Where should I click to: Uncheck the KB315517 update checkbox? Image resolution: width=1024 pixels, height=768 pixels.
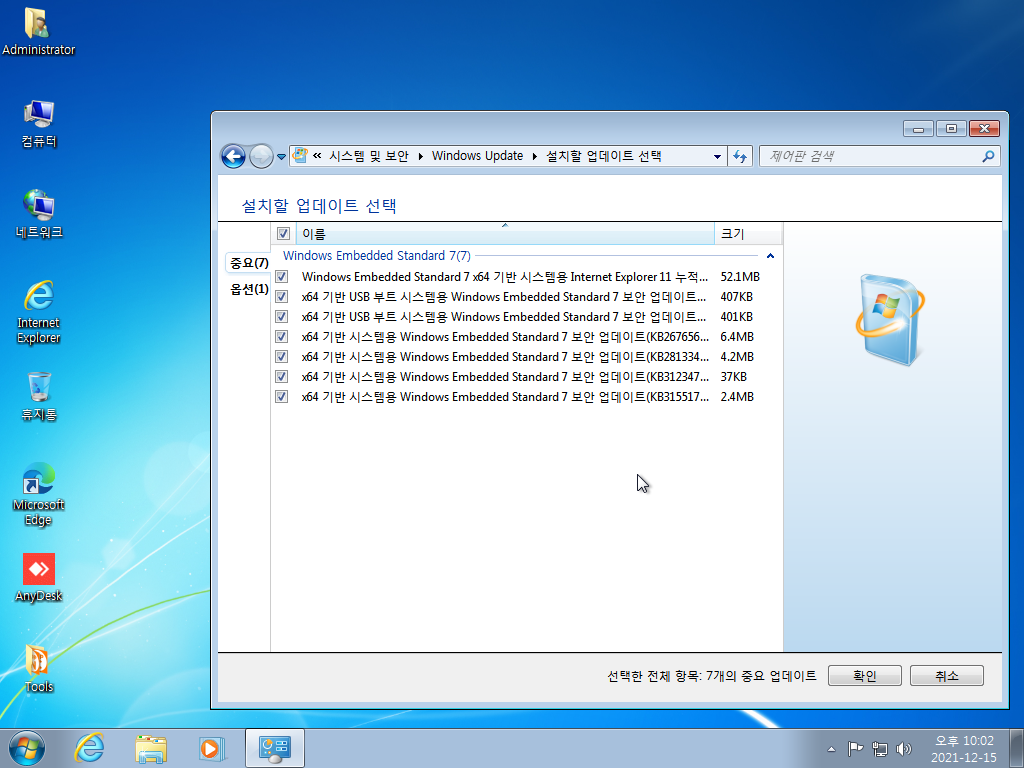tap(281, 396)
